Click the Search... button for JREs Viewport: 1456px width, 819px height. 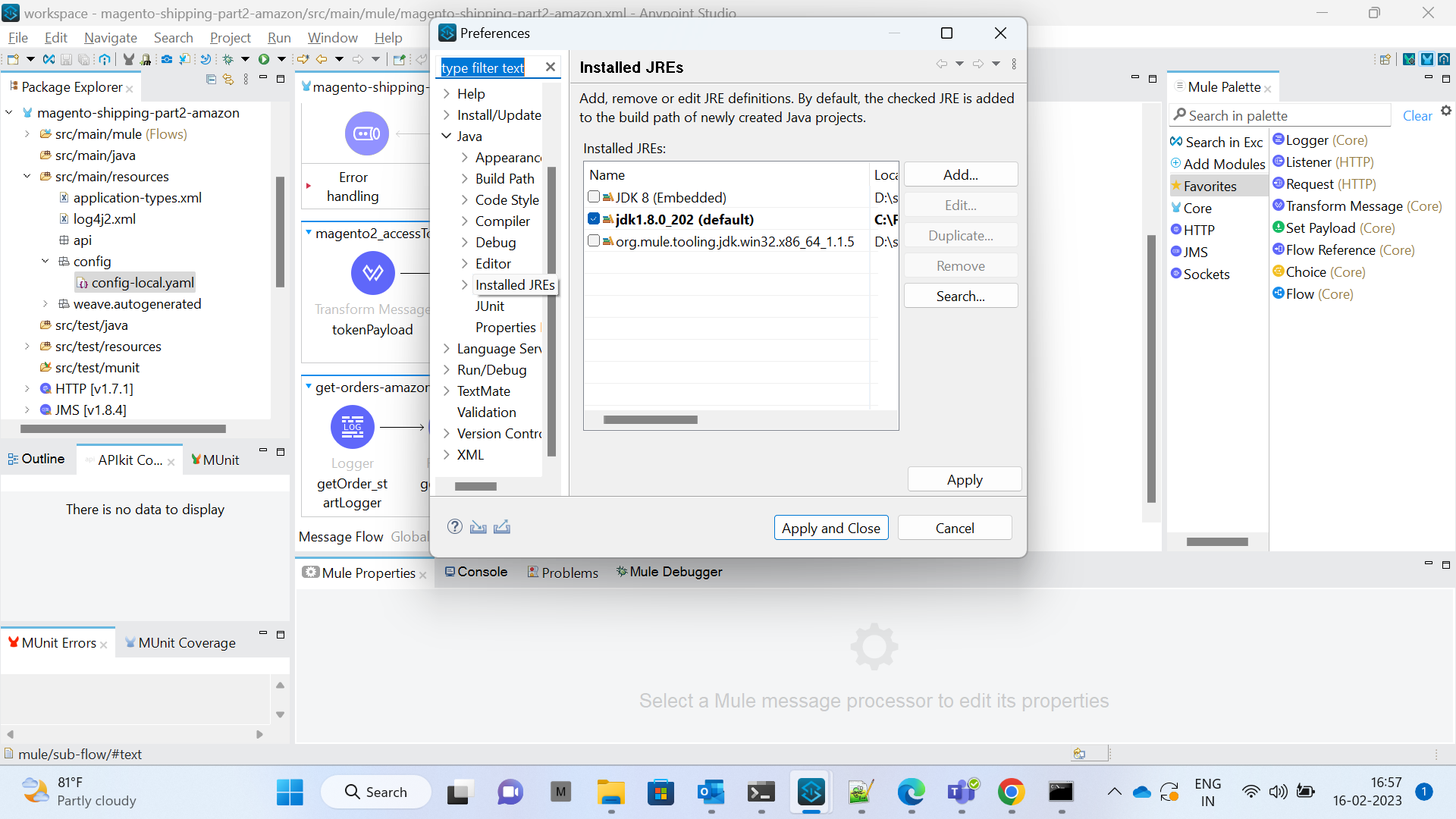coord(960,296)
